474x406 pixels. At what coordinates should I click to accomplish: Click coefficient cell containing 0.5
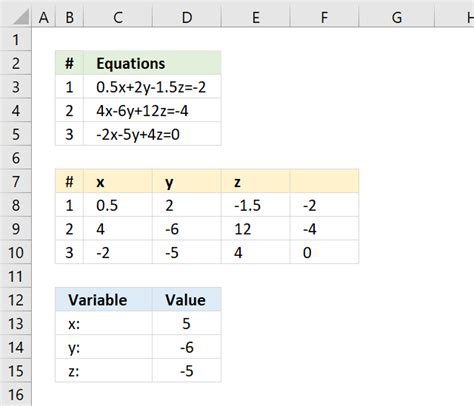pos(118,205)
